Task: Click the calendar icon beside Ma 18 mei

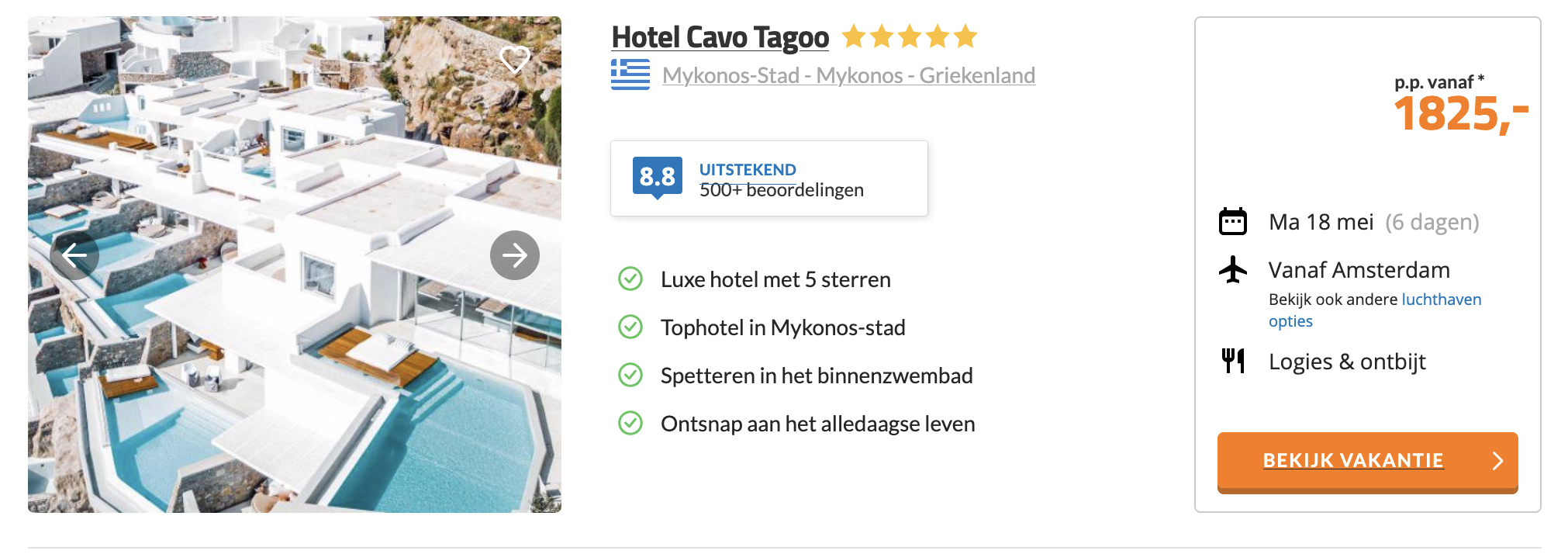Action: pos(1232,222)
